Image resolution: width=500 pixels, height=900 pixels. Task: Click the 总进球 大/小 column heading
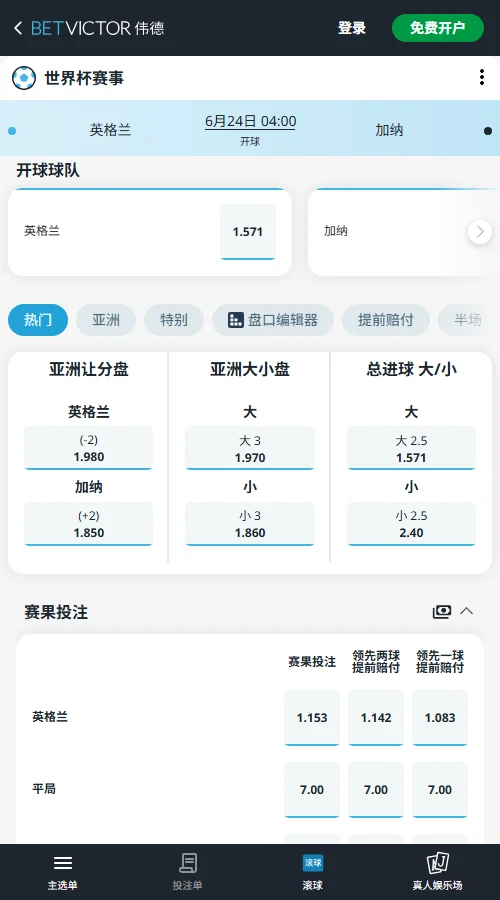click(x=412, y=370)
